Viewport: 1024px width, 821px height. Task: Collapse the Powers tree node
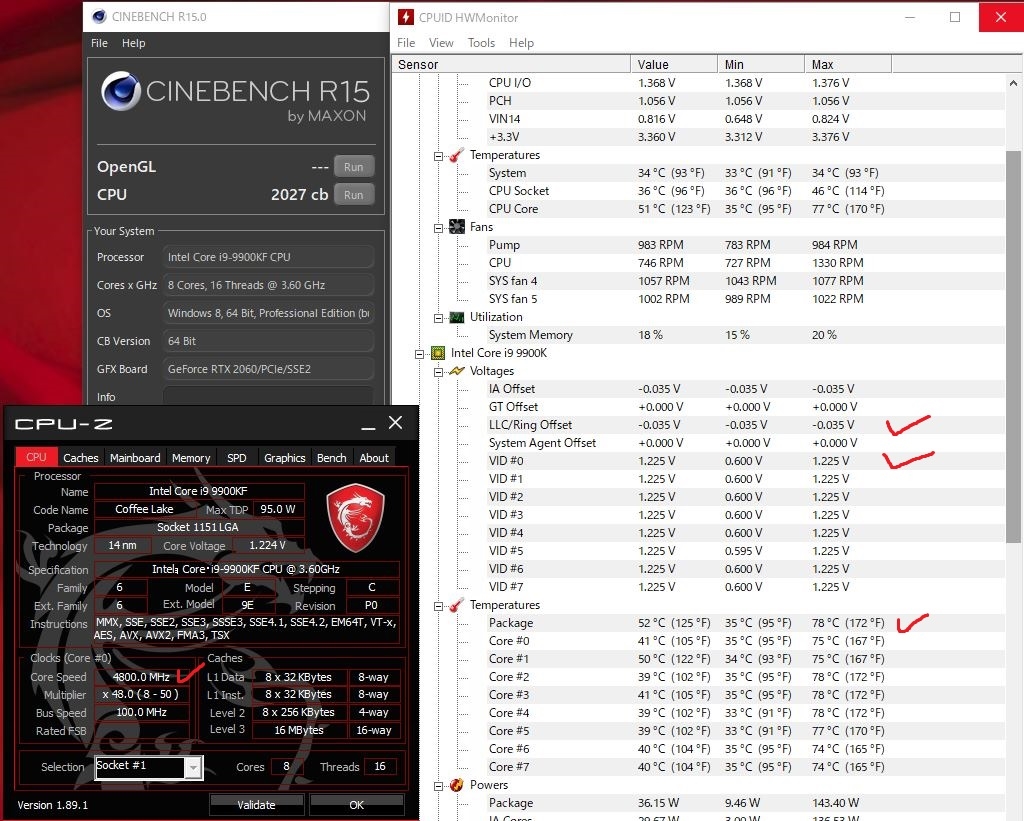pos(439,786)
